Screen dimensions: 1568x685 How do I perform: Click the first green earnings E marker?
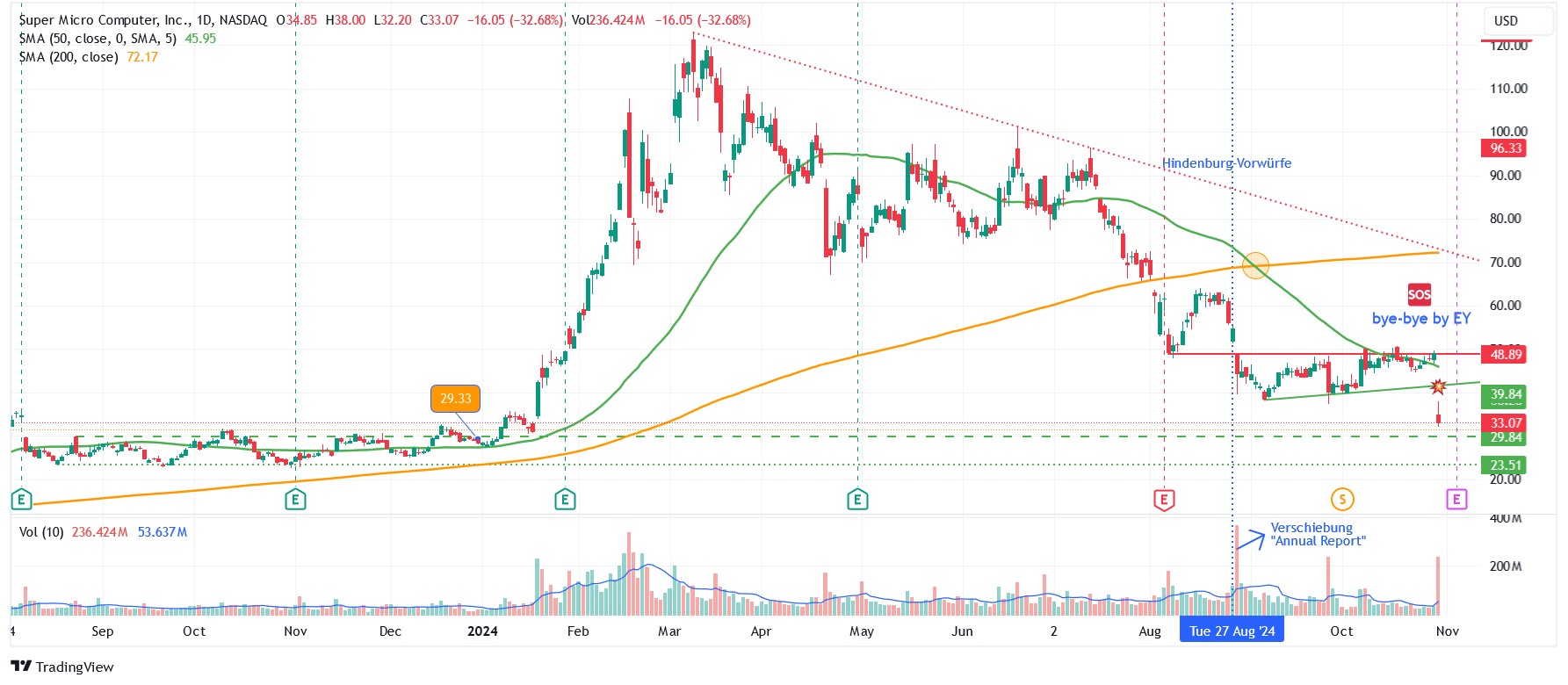[21, 500]
